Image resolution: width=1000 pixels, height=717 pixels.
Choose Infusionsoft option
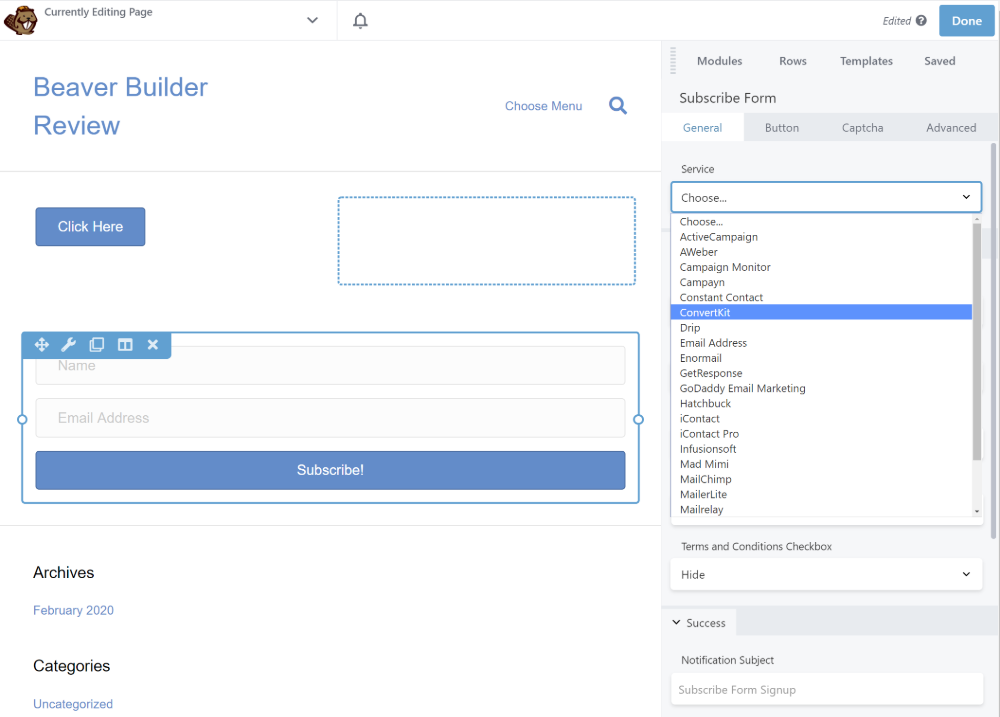click(821, 449)
